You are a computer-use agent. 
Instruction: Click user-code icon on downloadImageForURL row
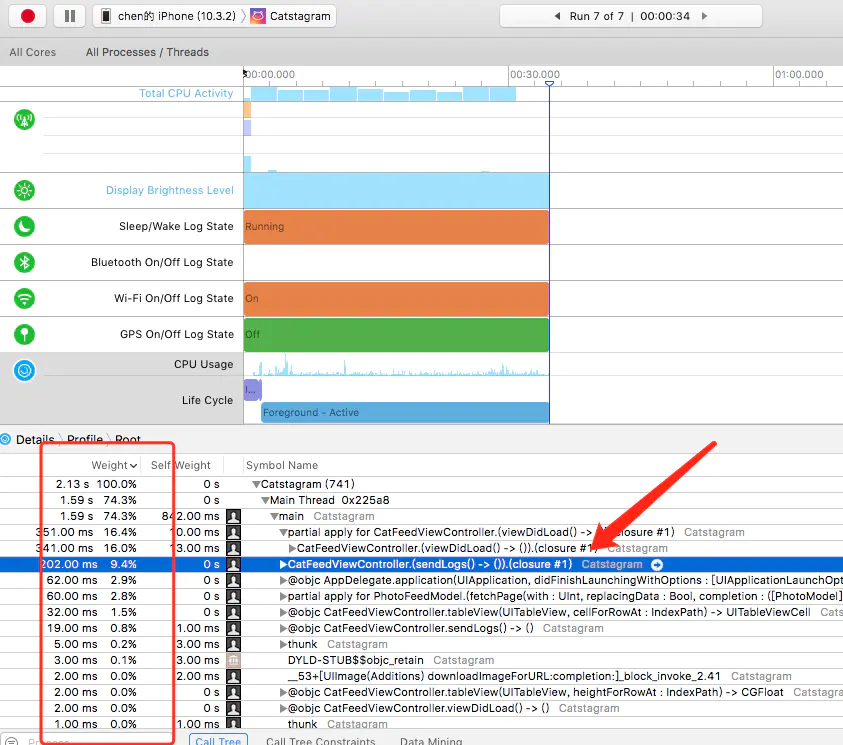pyautogui.click(x=233, y=676)
